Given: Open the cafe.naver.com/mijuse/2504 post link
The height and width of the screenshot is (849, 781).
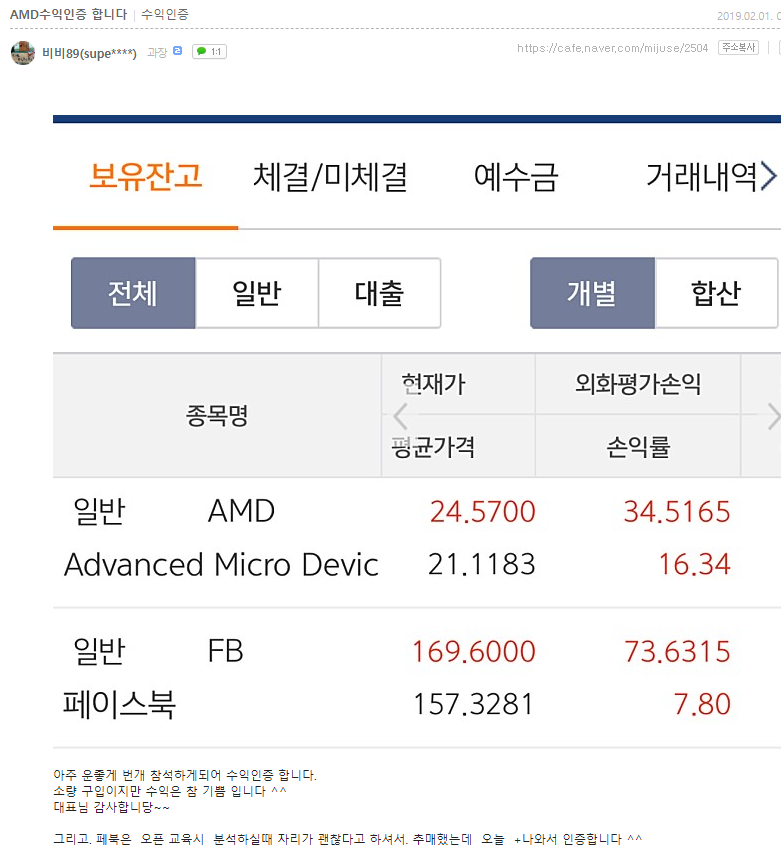Looking at the screenshot, I should [613, 48].
